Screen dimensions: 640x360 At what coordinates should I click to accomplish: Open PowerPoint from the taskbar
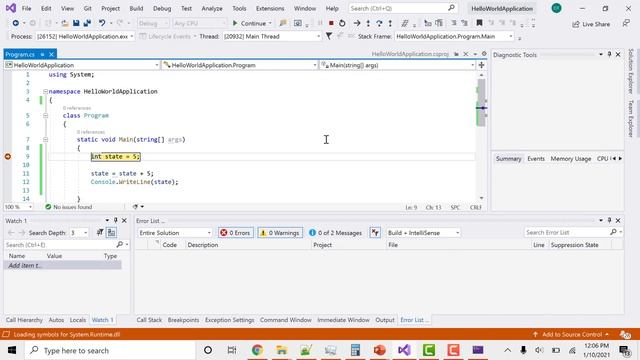380,350
